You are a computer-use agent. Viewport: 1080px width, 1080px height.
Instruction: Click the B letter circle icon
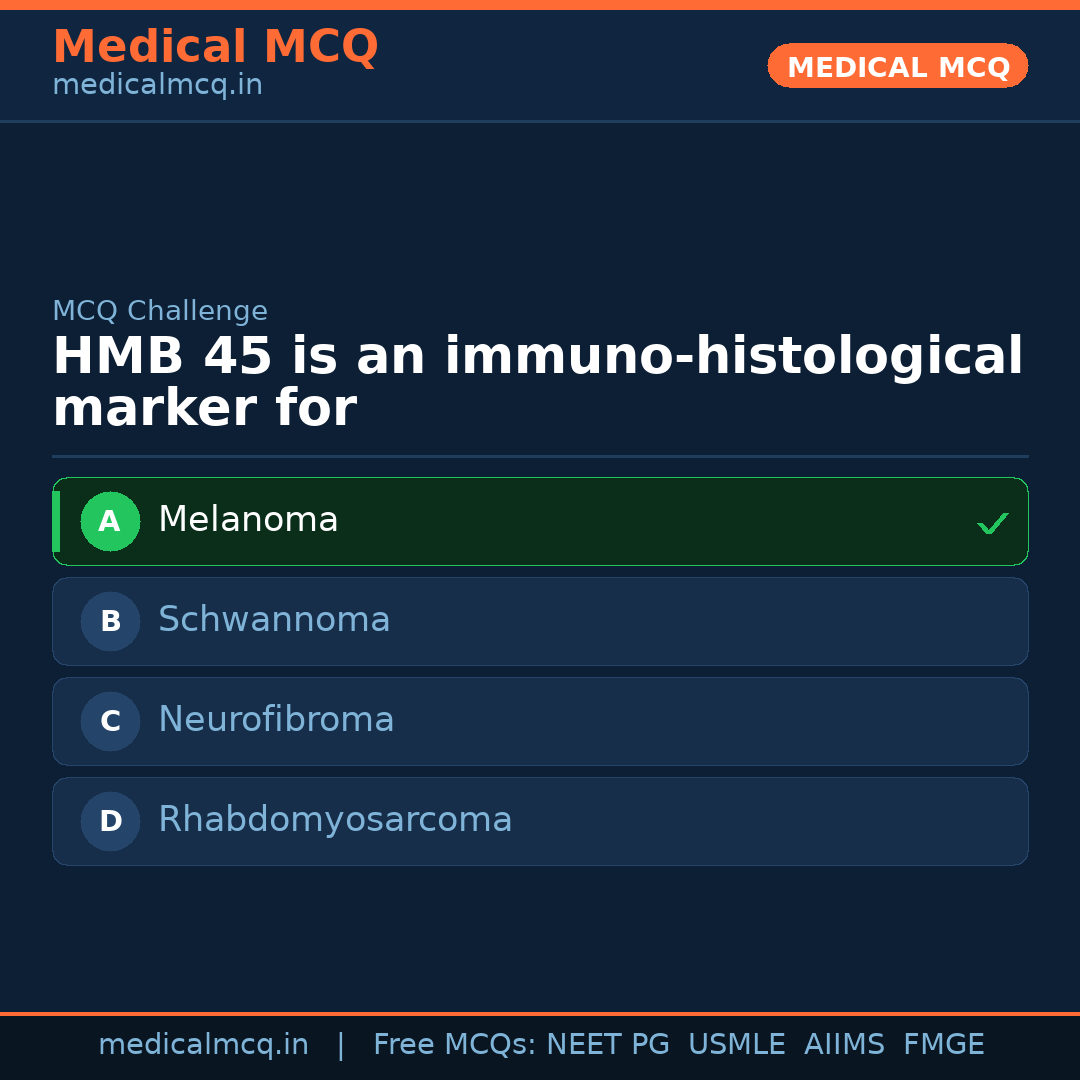(x=110, y=621)
